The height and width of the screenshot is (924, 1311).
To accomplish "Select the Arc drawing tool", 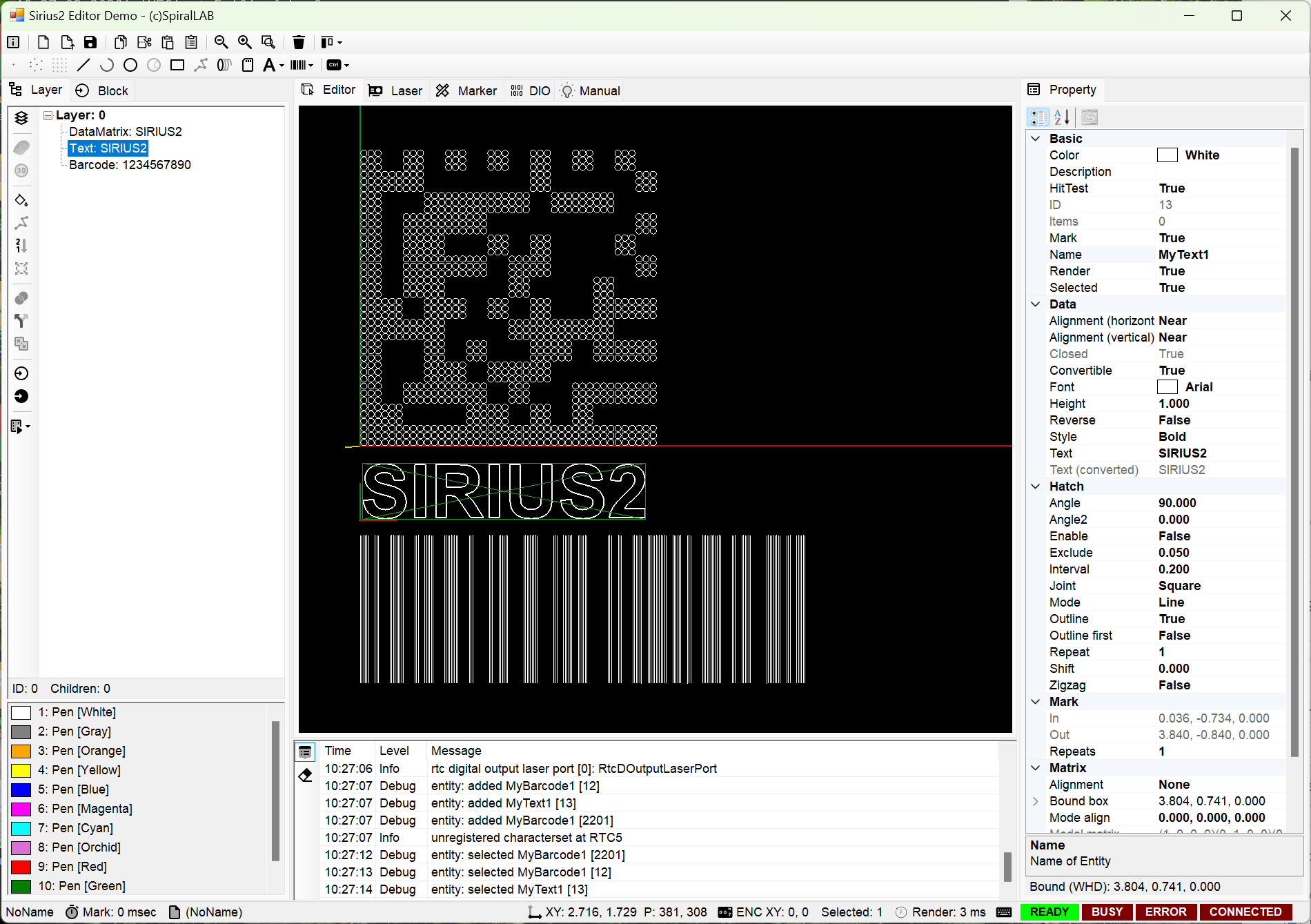I will (107, 65).
